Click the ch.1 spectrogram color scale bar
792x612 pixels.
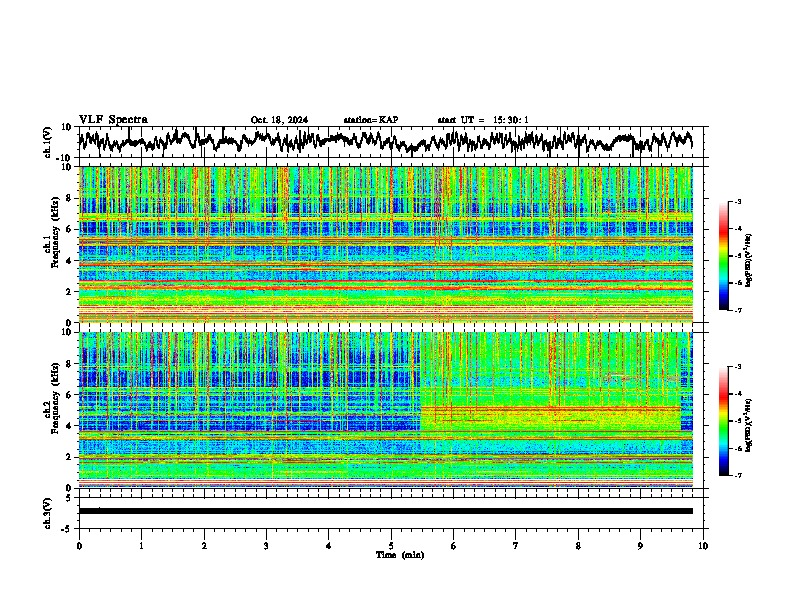(x=723, y=256)
